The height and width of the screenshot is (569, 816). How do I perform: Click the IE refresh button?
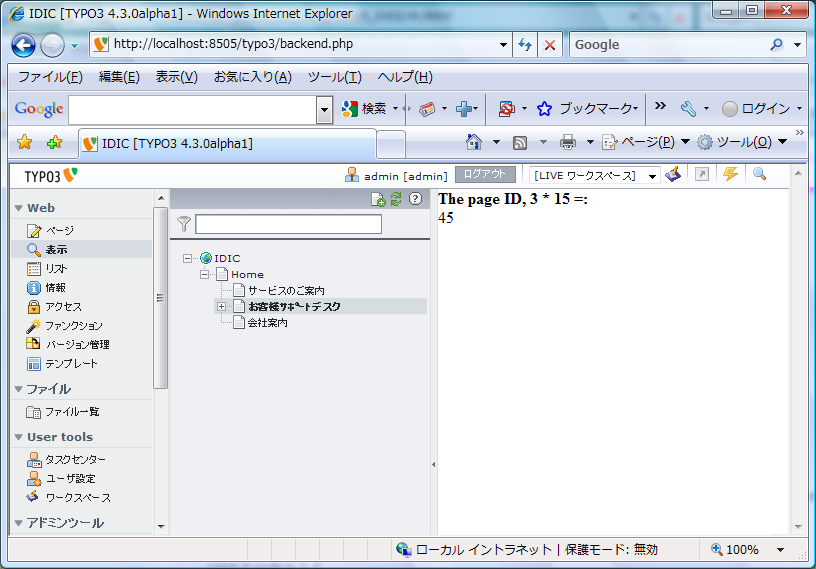(x=525, y=45)
